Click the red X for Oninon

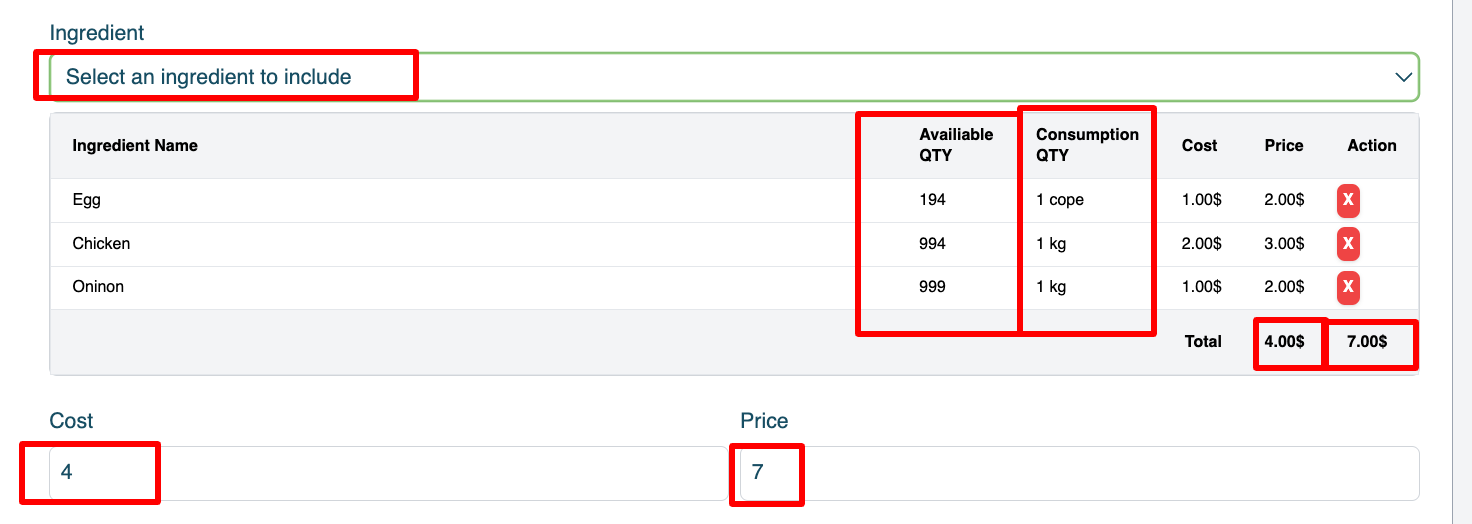1348,287
